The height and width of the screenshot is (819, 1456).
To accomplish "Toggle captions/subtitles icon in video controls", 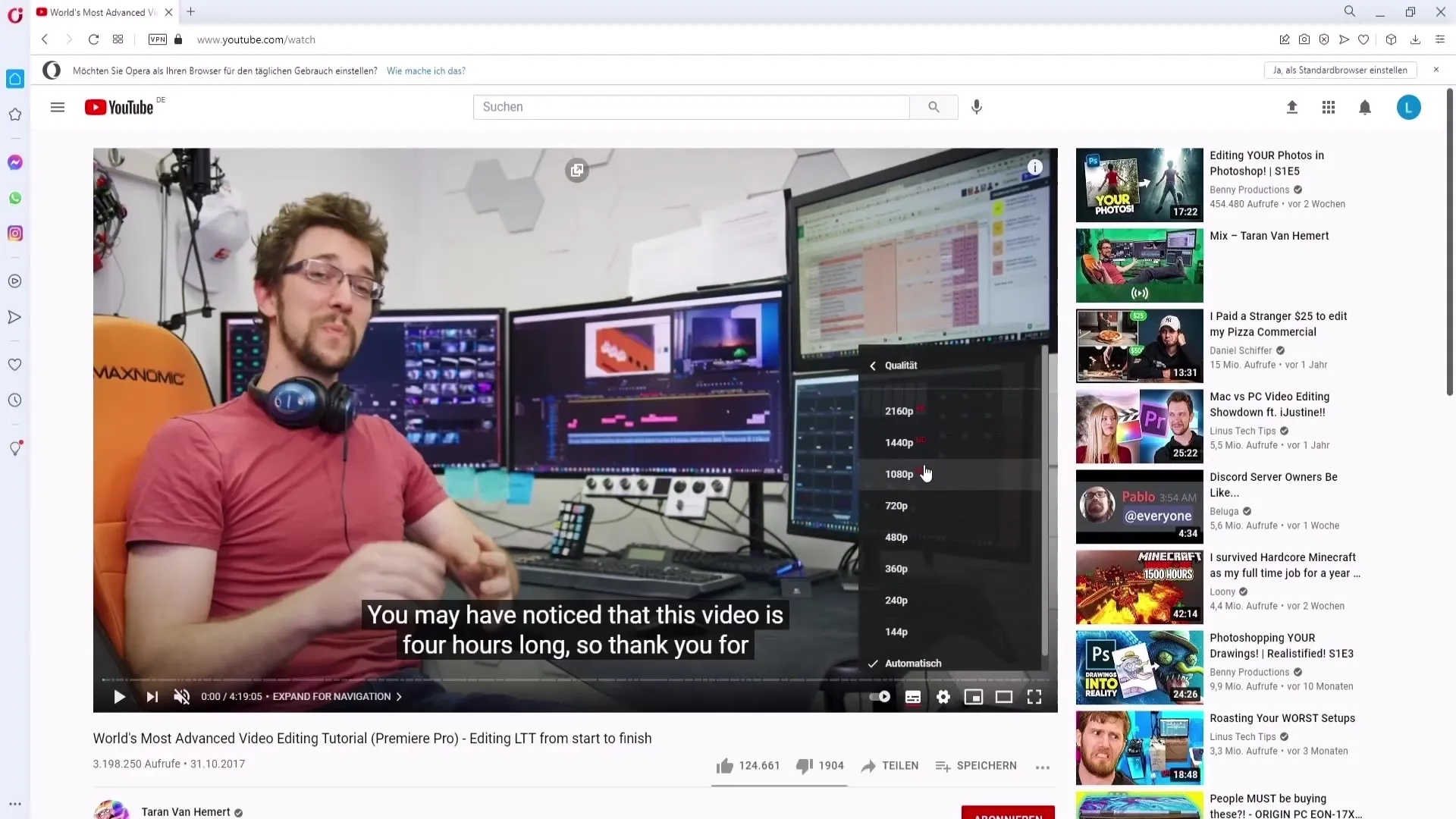I will click(913, 697).
